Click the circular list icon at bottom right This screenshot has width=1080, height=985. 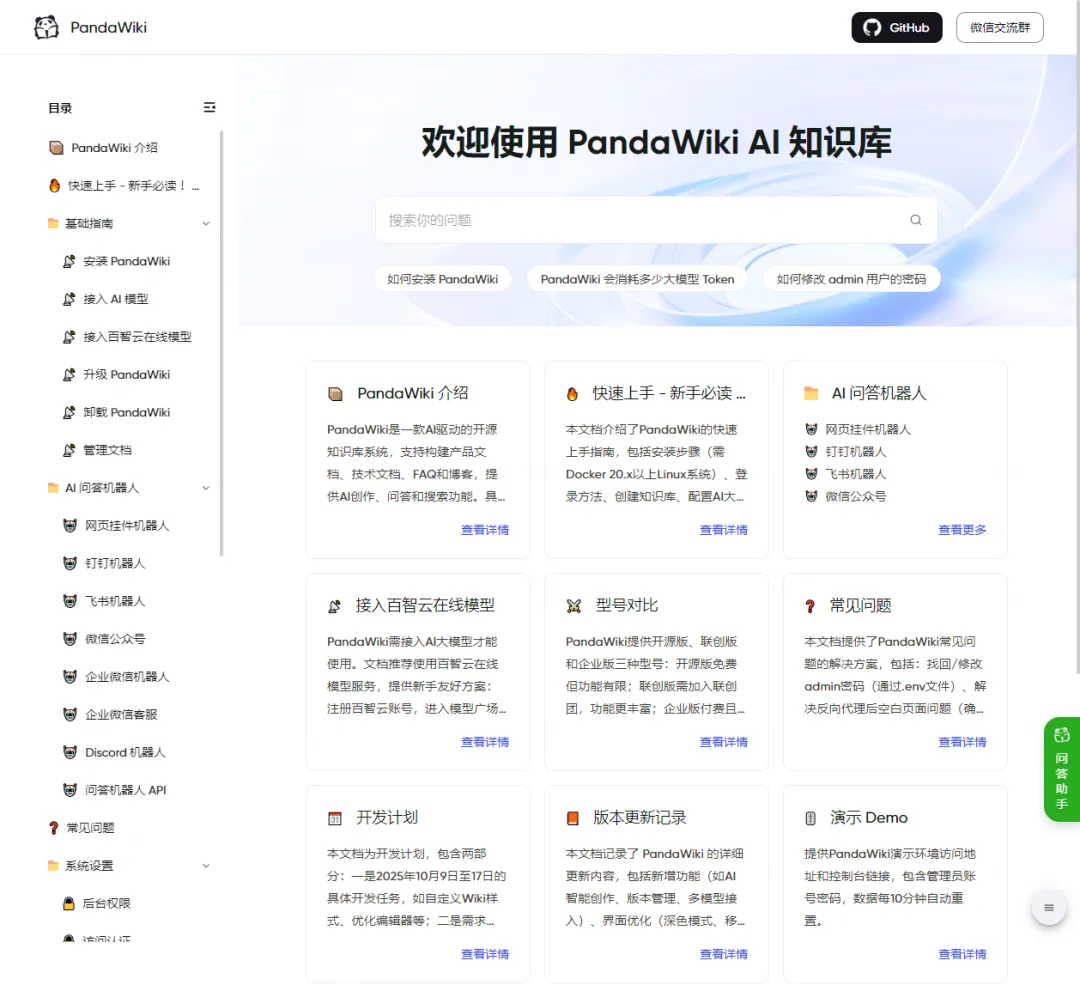point(1048,907)
